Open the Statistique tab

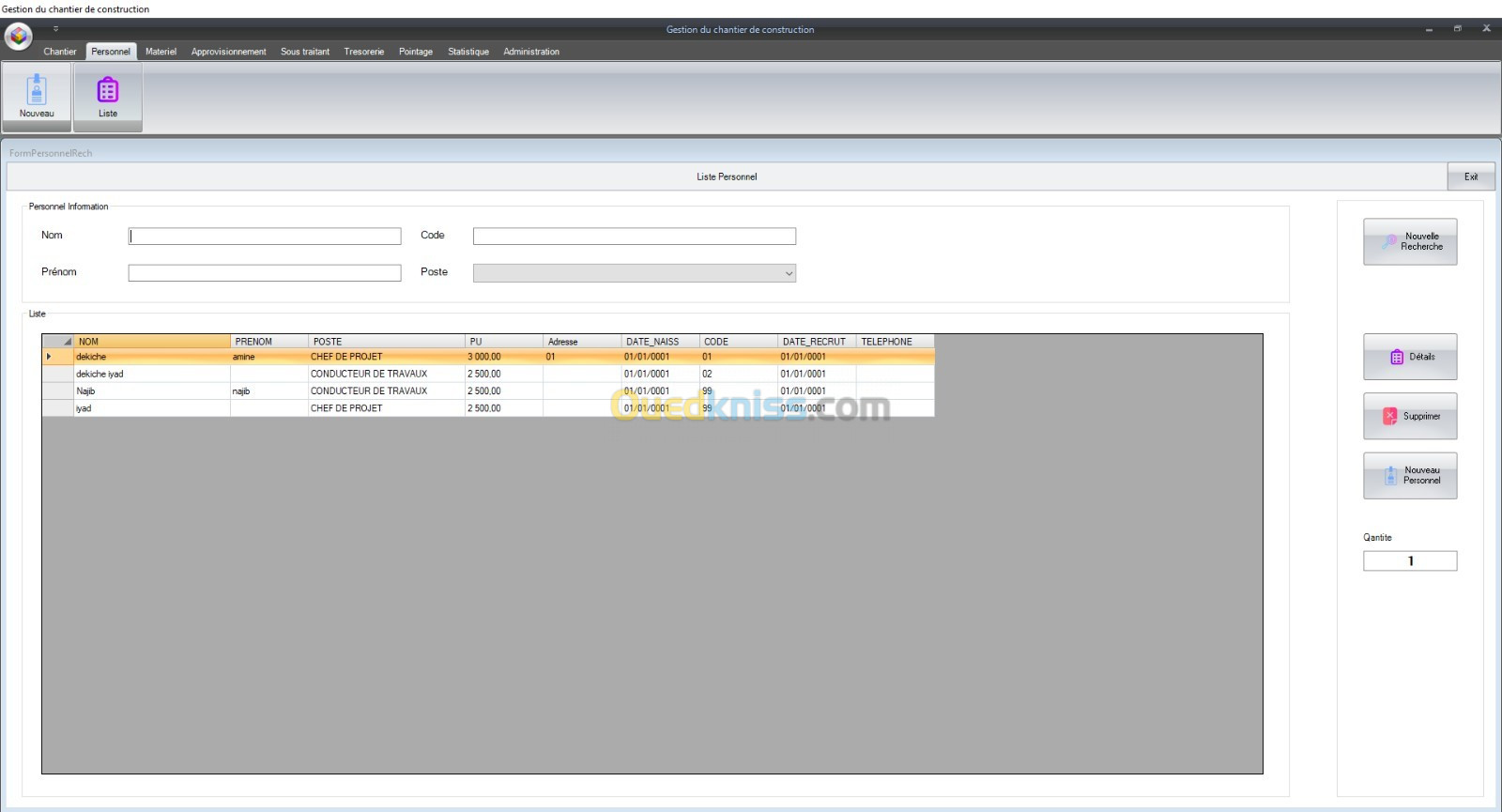point(468,52)
